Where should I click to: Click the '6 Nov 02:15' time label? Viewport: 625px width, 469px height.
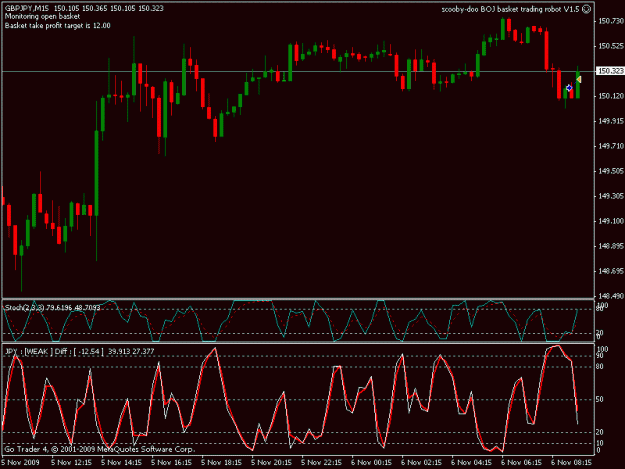[x=421, y=463]
